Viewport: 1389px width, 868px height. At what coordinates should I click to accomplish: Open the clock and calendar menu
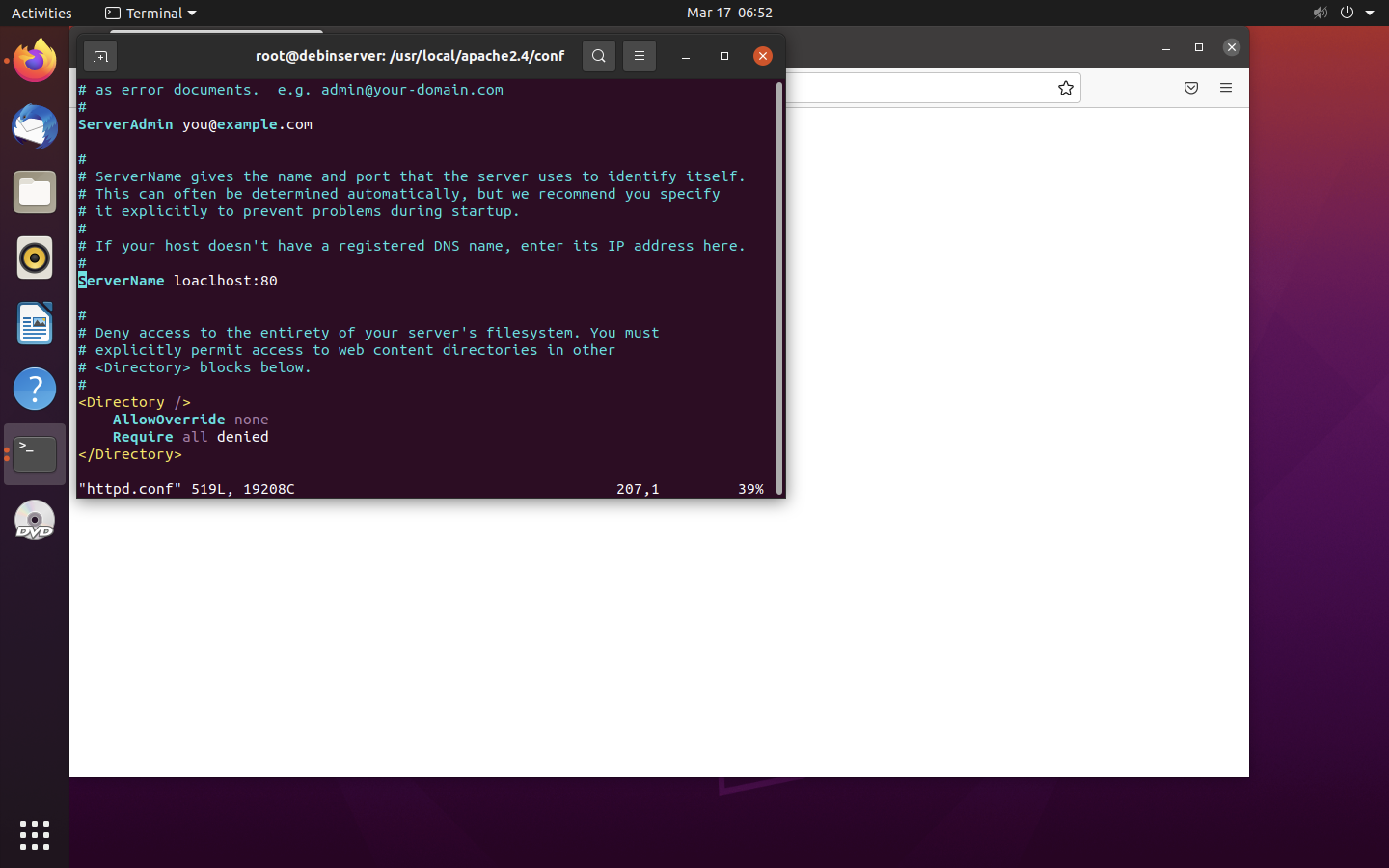tap(729, 13)
